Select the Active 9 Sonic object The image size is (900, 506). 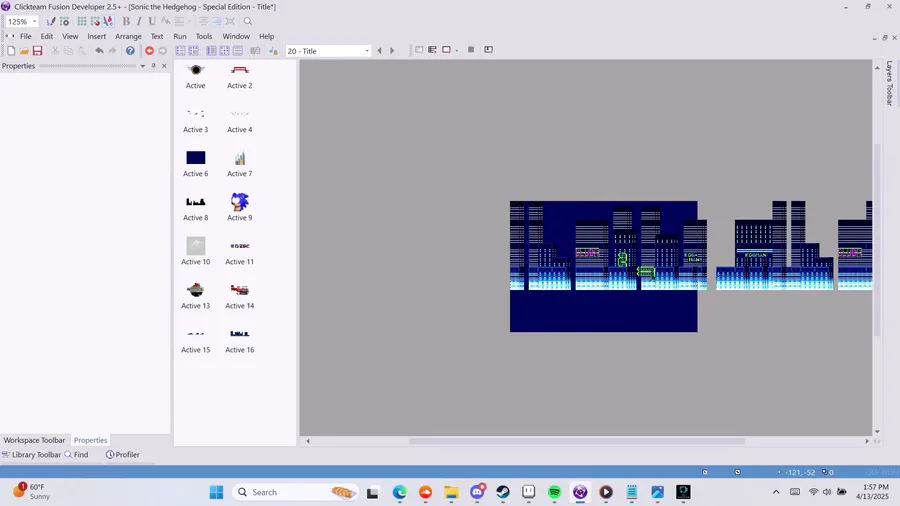coord(239,207)
